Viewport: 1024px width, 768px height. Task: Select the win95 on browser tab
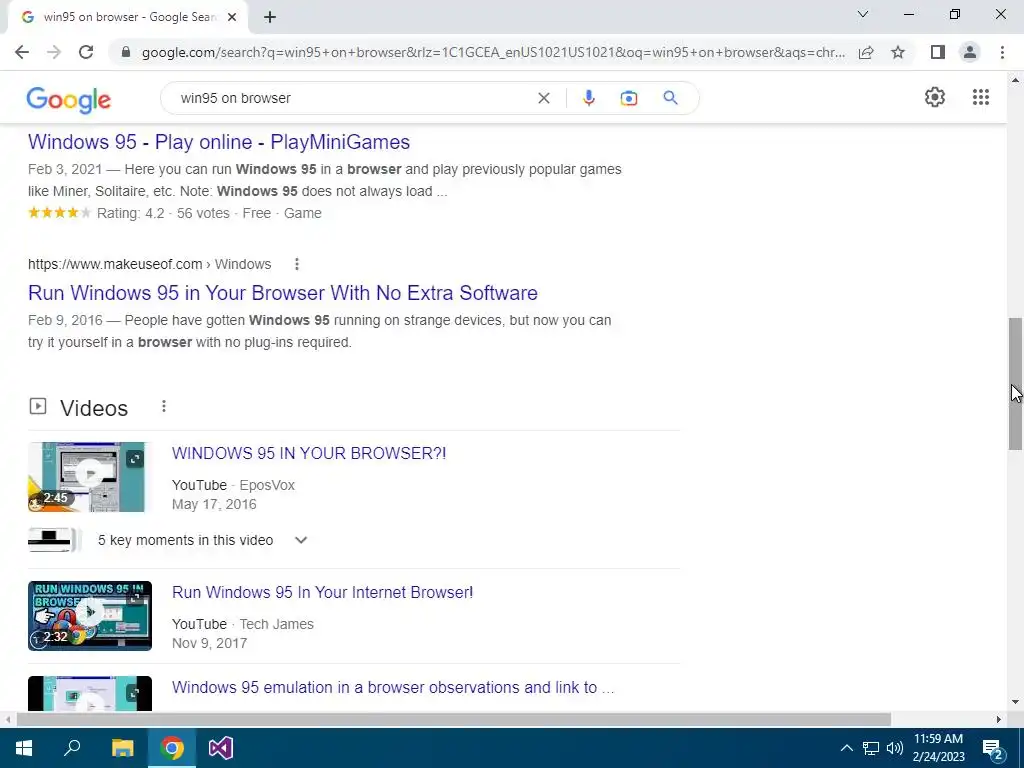click(x=129, y=18)
